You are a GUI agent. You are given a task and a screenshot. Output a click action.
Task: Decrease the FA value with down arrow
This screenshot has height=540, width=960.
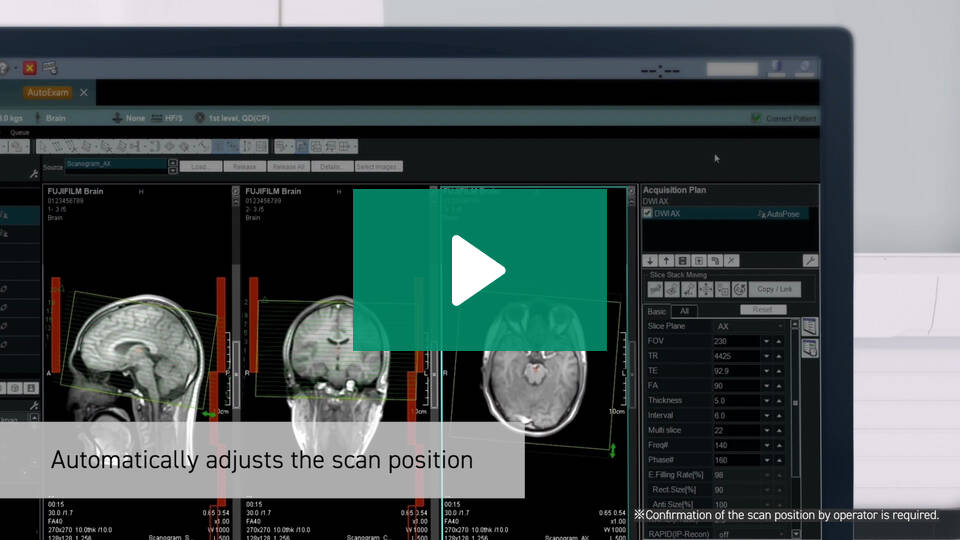tap(766, 386)
